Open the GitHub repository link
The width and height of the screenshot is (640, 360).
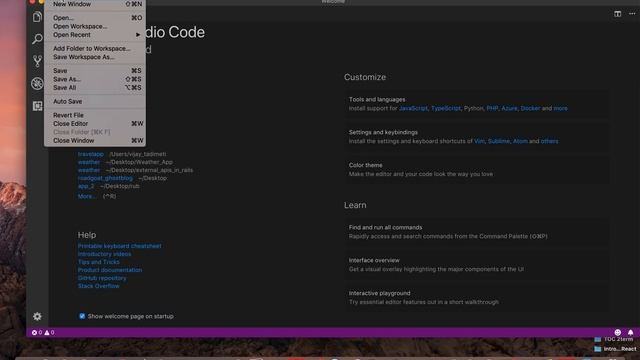tap(102, 278)
